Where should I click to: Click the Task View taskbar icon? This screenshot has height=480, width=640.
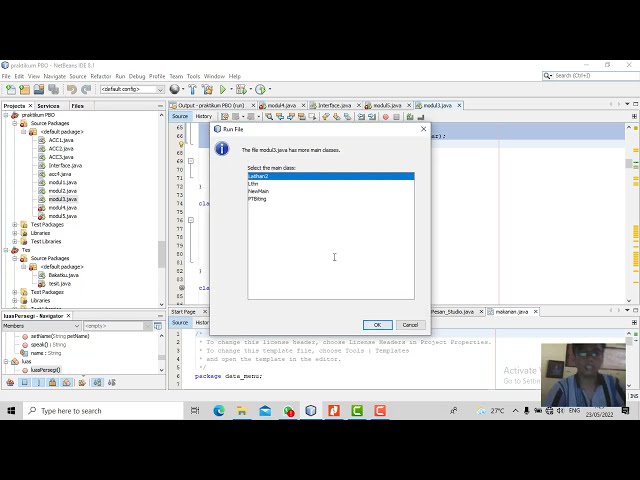(x=195, y=411)
